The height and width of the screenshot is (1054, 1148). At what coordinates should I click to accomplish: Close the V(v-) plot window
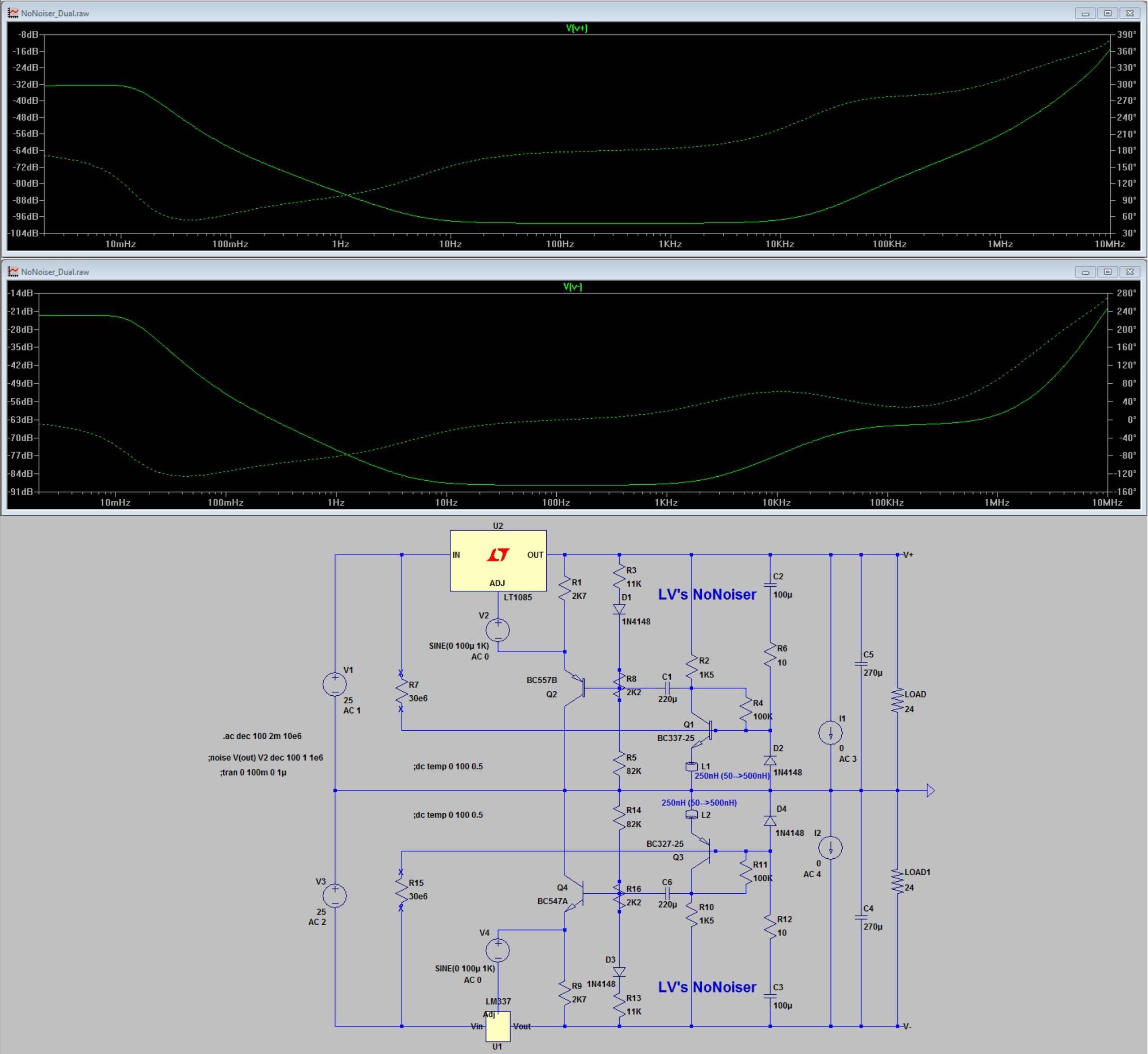click(x=1130, y=272)
